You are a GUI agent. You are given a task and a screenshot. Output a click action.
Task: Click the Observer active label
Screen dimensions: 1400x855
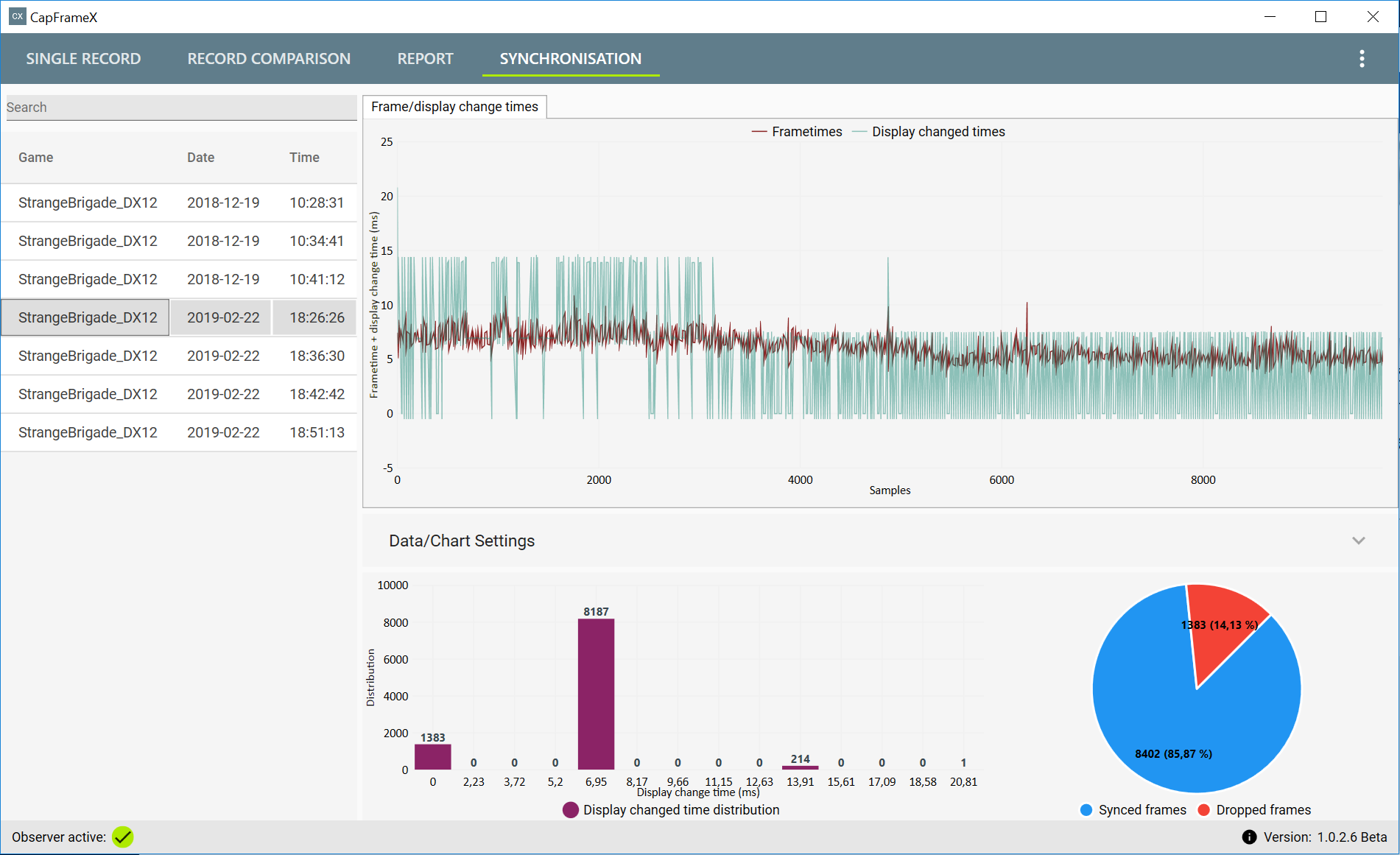[59, 837]
